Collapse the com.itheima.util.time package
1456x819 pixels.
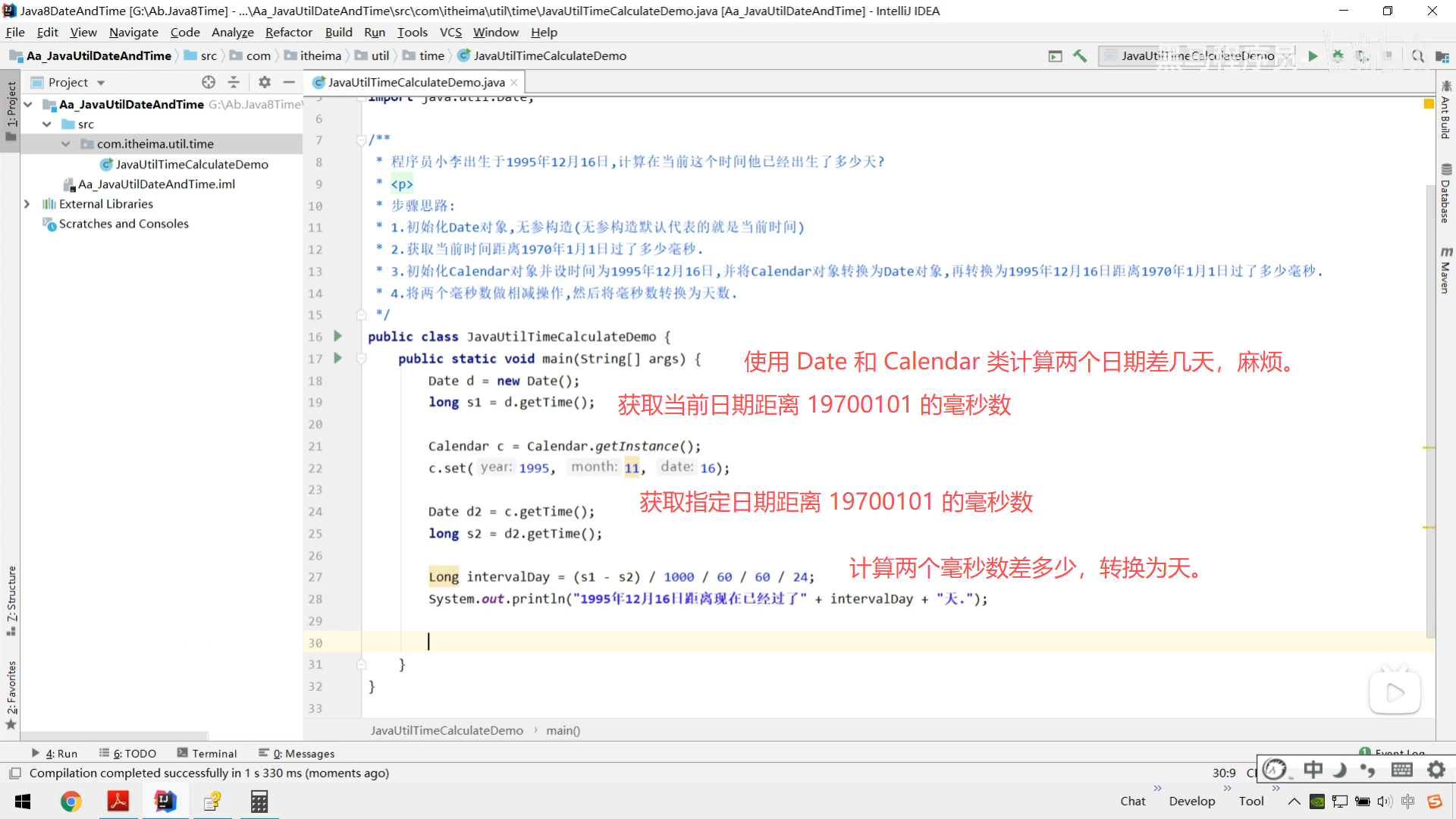(66, 144)
